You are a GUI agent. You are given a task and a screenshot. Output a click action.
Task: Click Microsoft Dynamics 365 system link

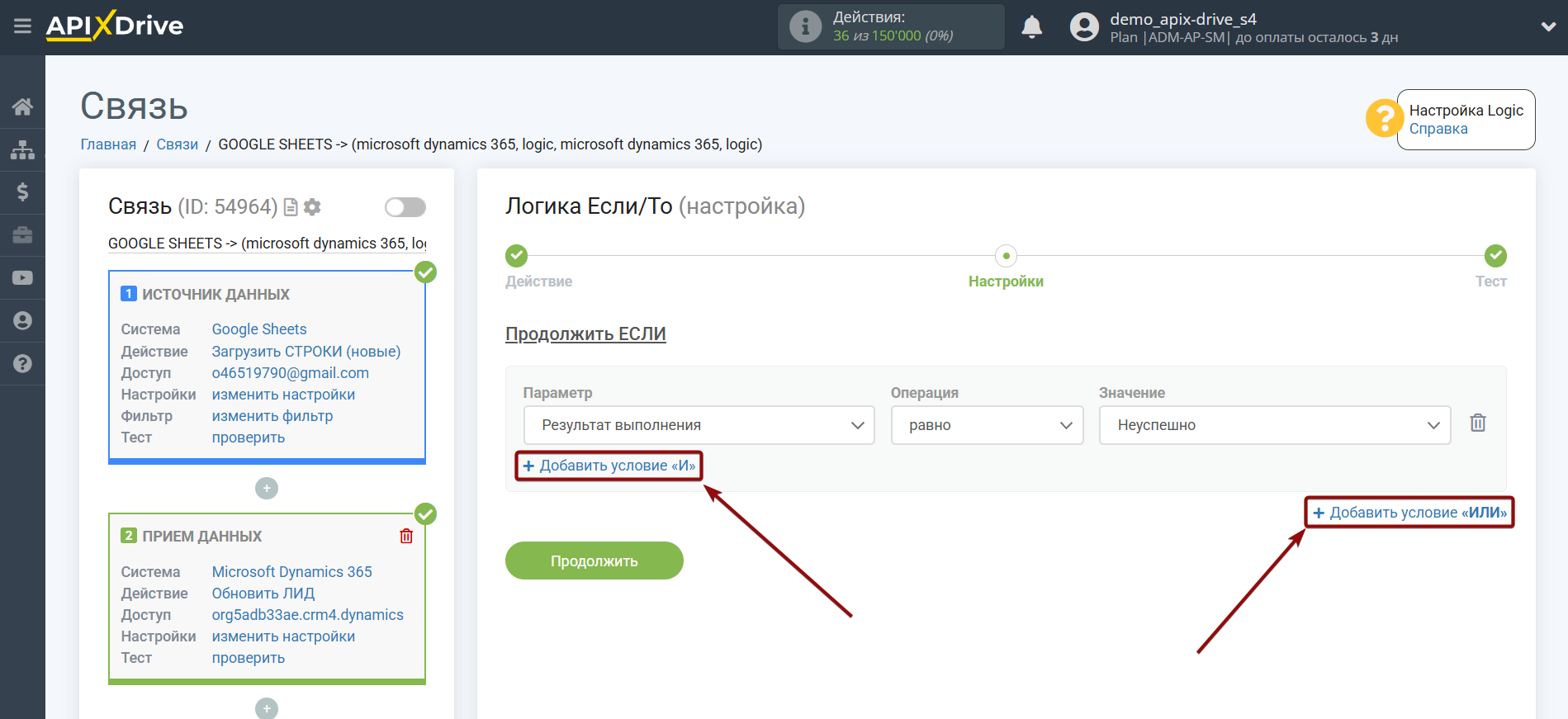[x=292, y=572]
